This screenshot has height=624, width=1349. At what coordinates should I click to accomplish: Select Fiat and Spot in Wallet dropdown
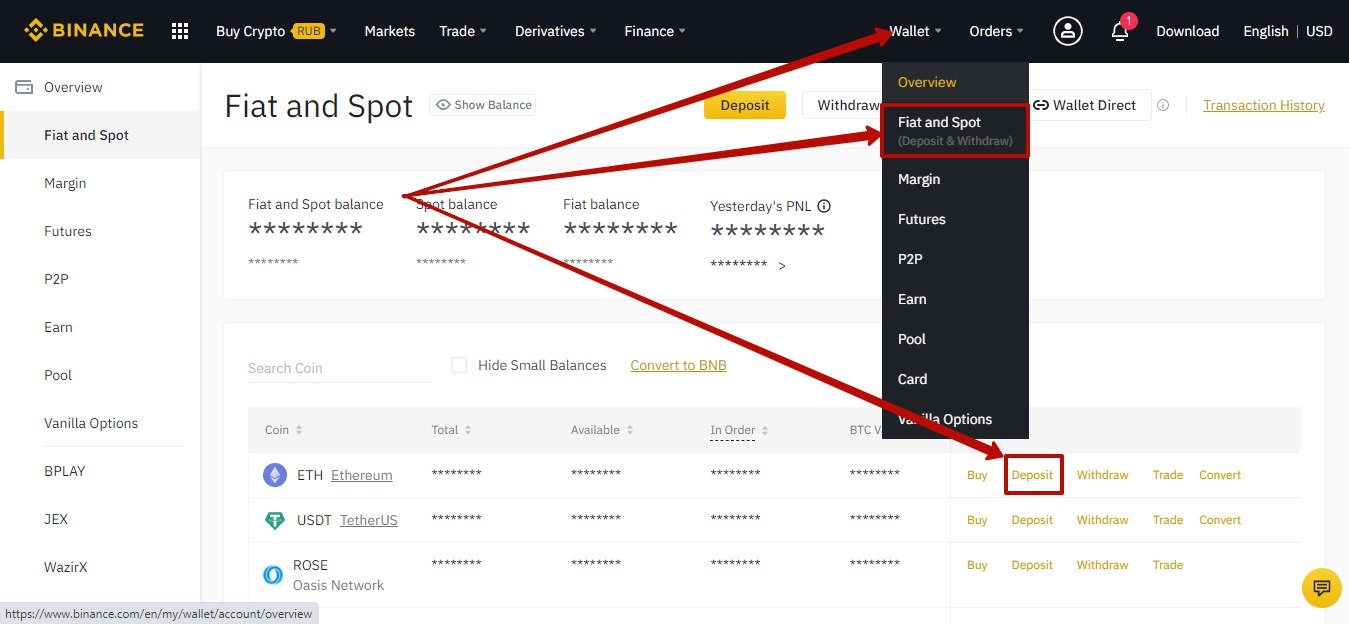coord(955,131)
